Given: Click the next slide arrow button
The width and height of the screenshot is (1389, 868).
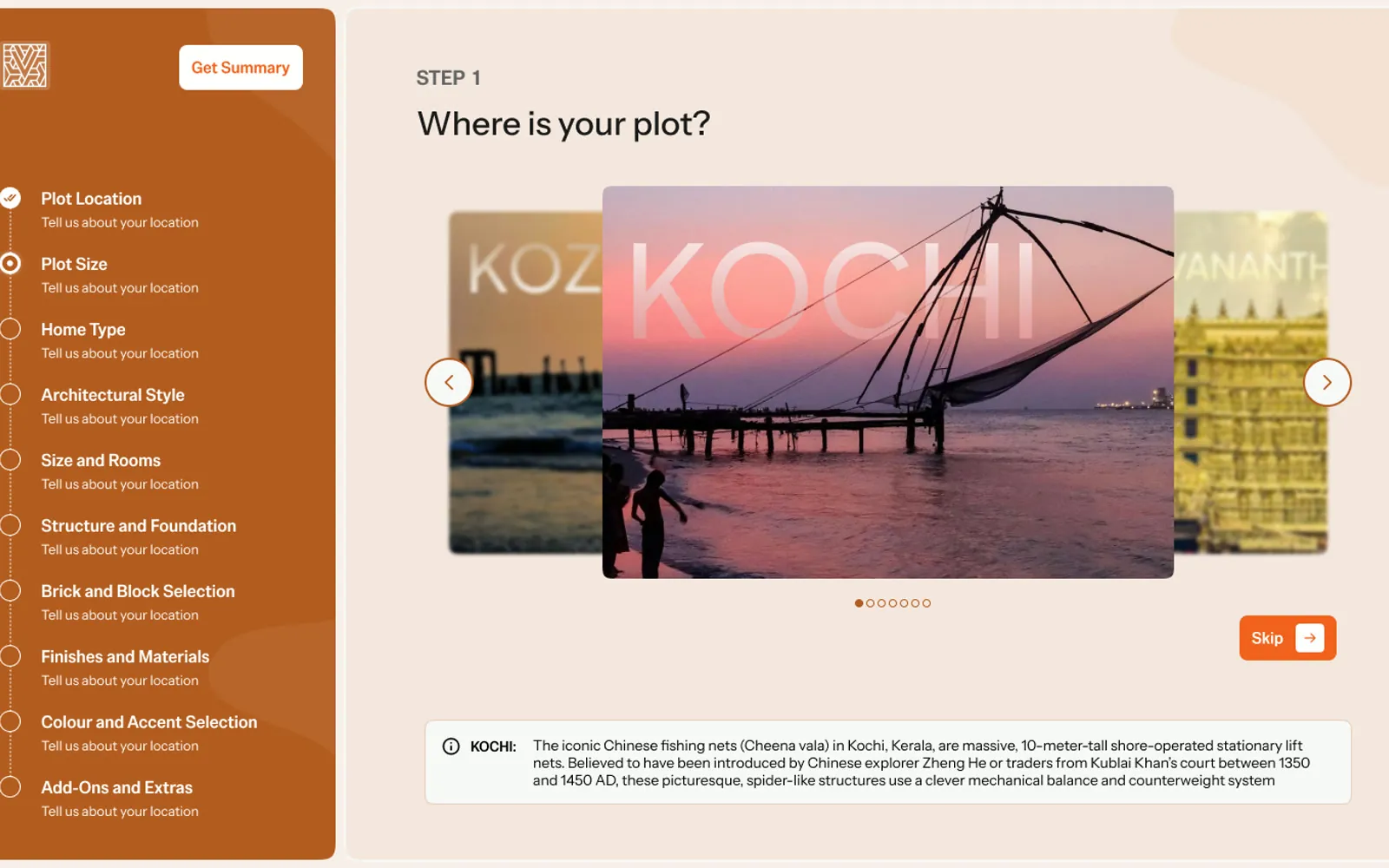Looking at the screenshot, I should pyautogui.click(x=1327, y=382).
